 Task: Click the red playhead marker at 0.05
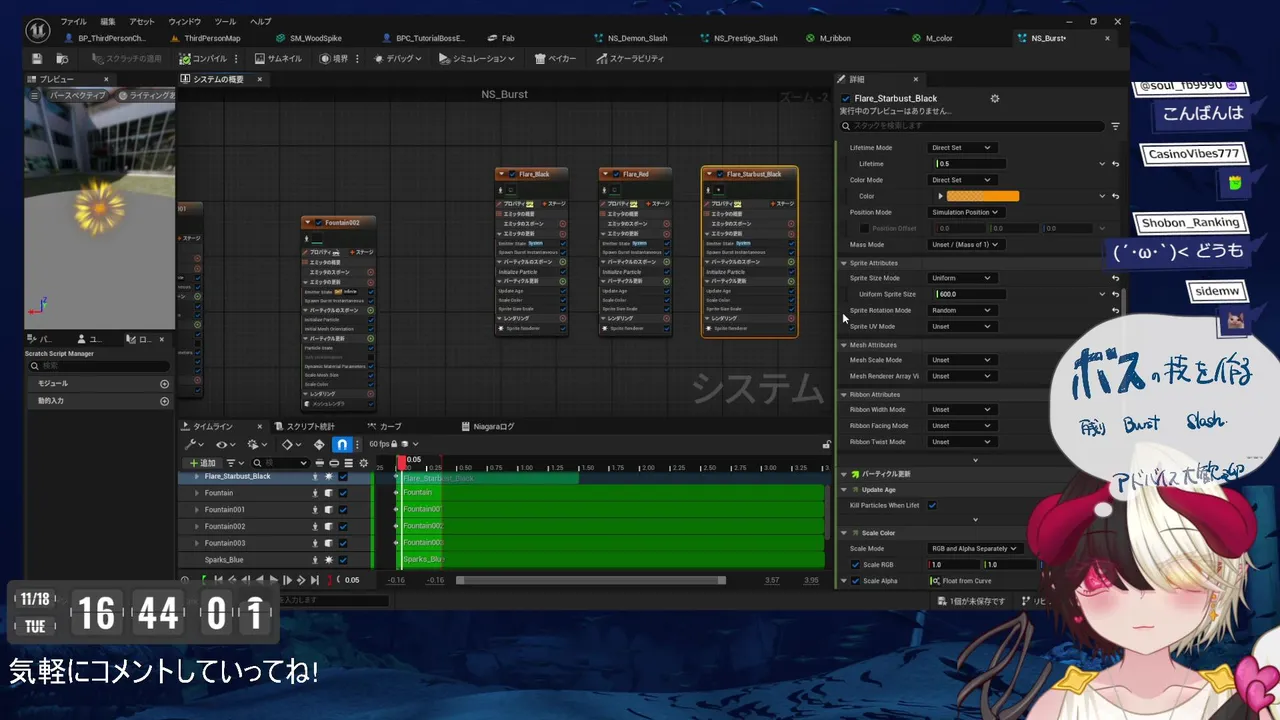pyautogui.click(x=402, y=461)
